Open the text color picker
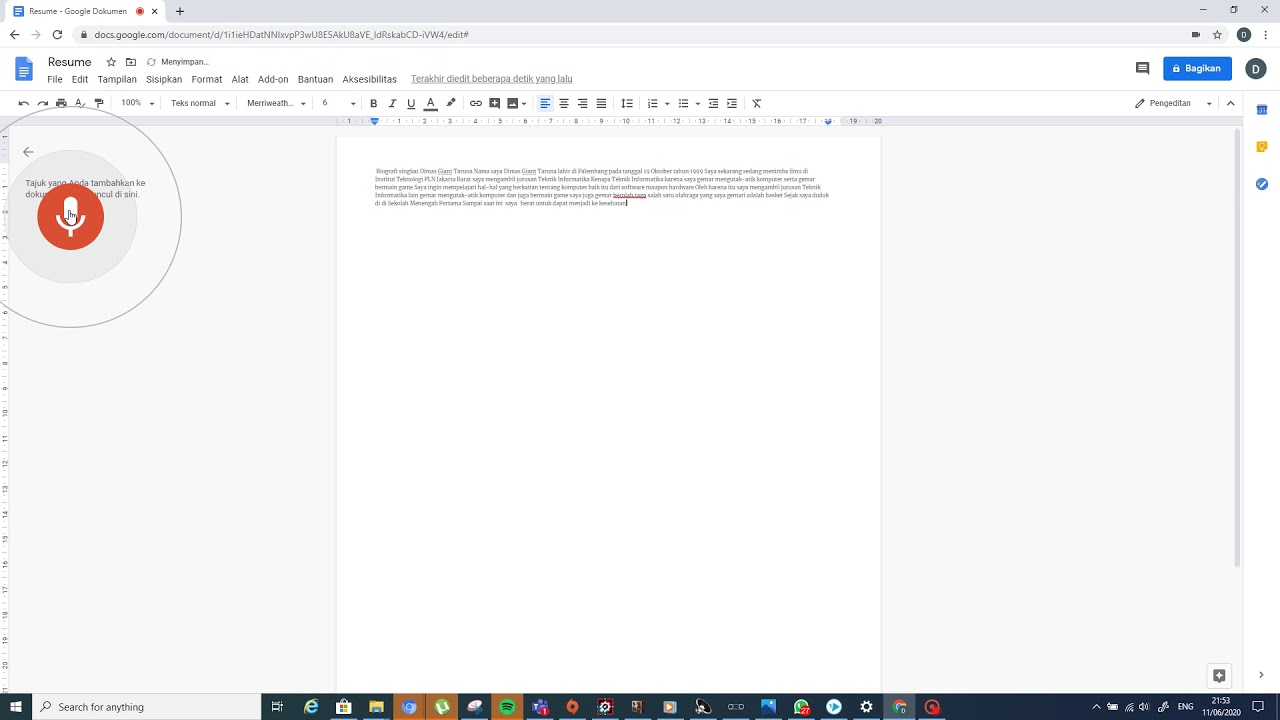The image size is (1280, 720). [x=431, y=103]
